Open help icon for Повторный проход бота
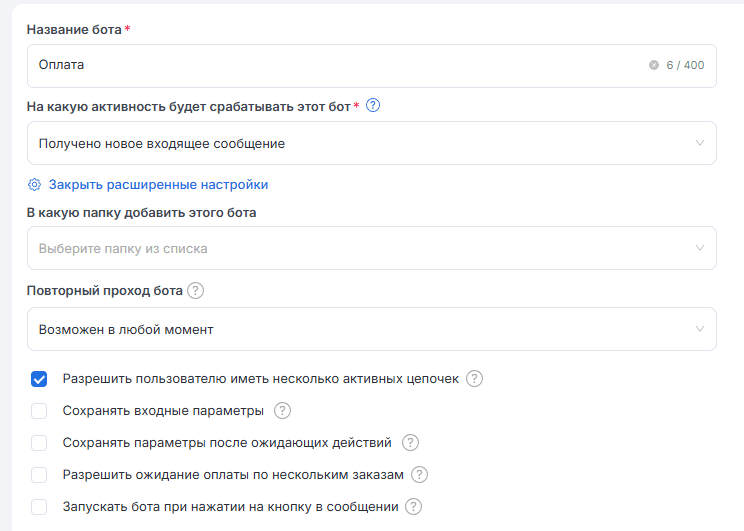Screen dimensions: 744x531 (195, 290)
